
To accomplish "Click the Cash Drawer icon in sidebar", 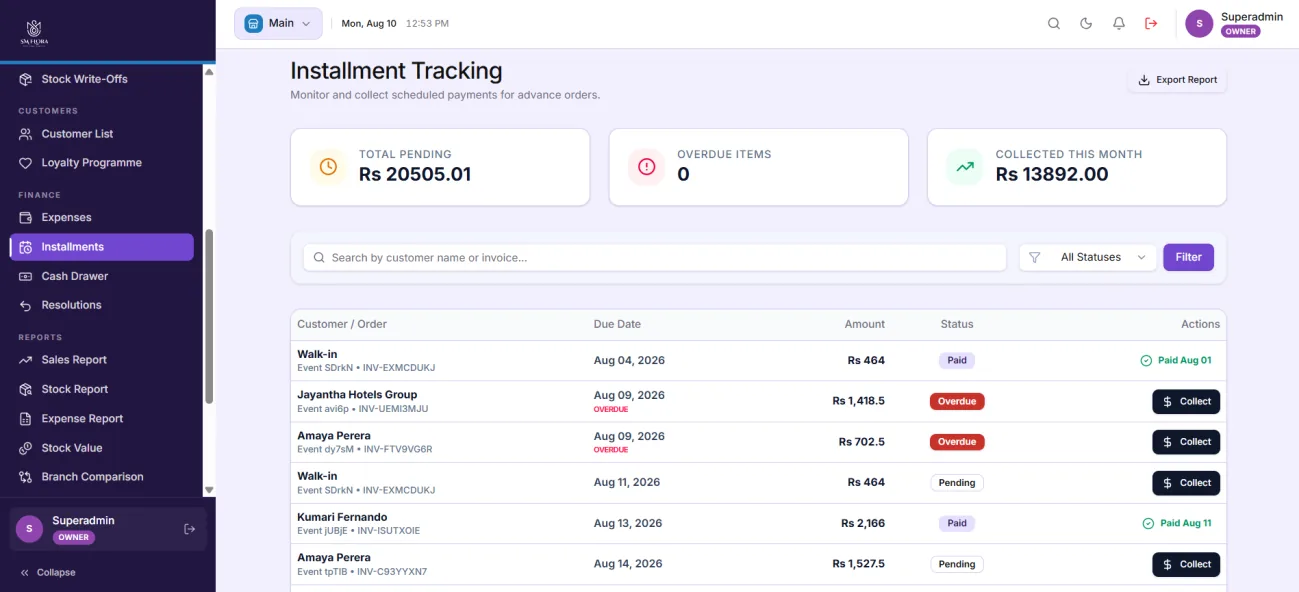I will 26,276.
